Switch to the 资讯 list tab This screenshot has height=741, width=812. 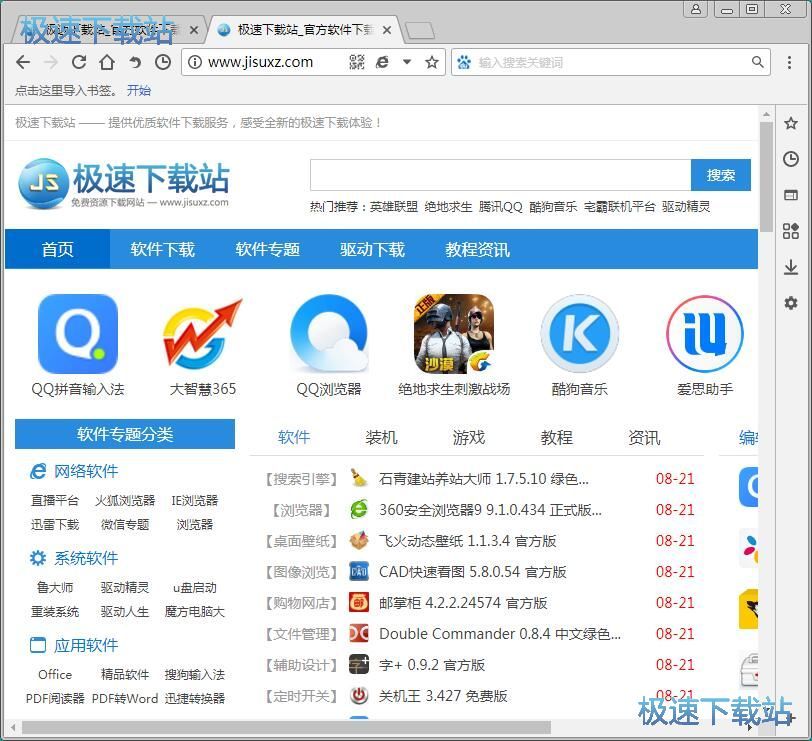point(644,438)
